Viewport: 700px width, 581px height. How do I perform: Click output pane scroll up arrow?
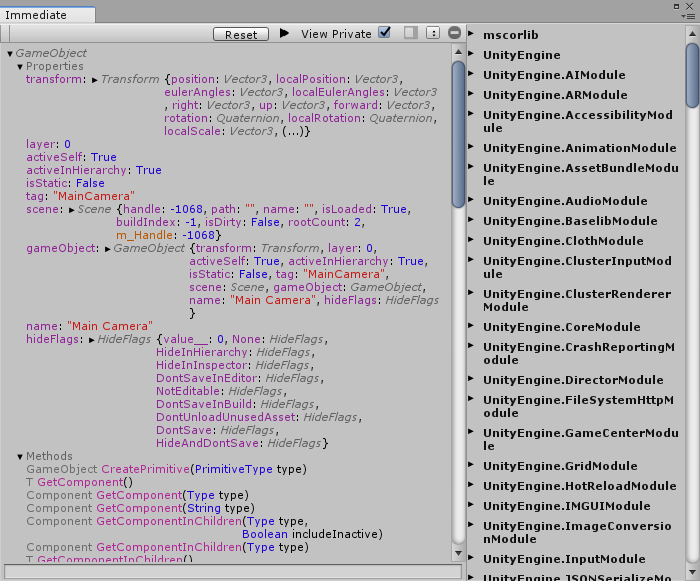point(458,52)
